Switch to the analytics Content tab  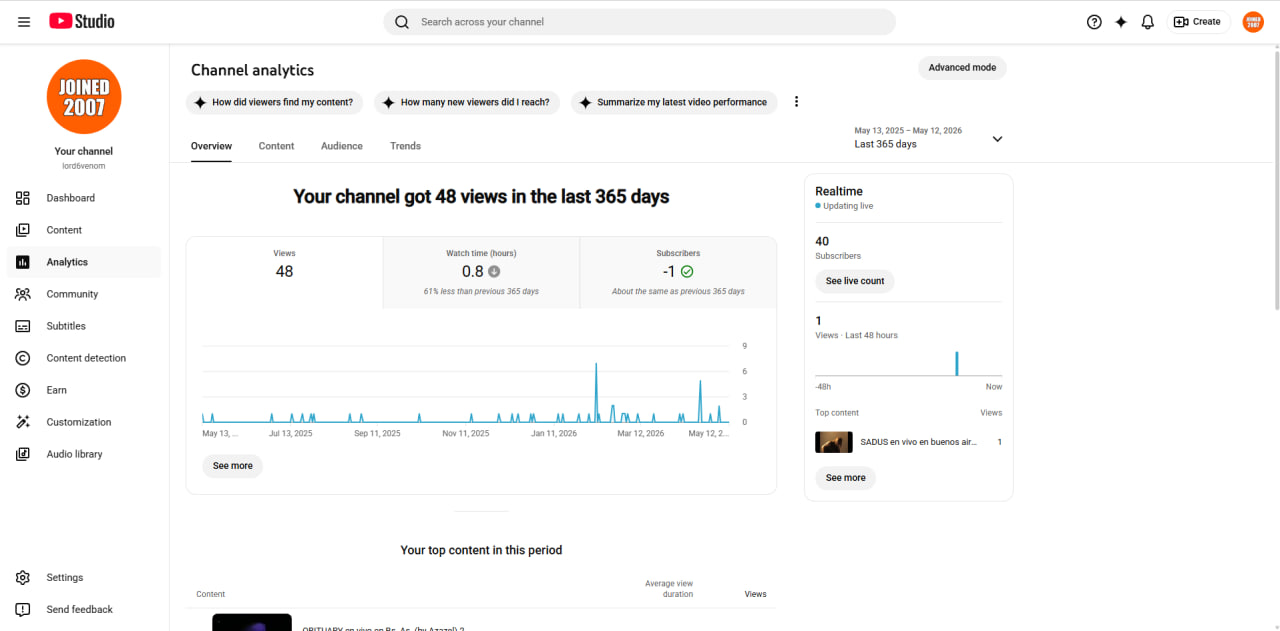coord(276,146)
